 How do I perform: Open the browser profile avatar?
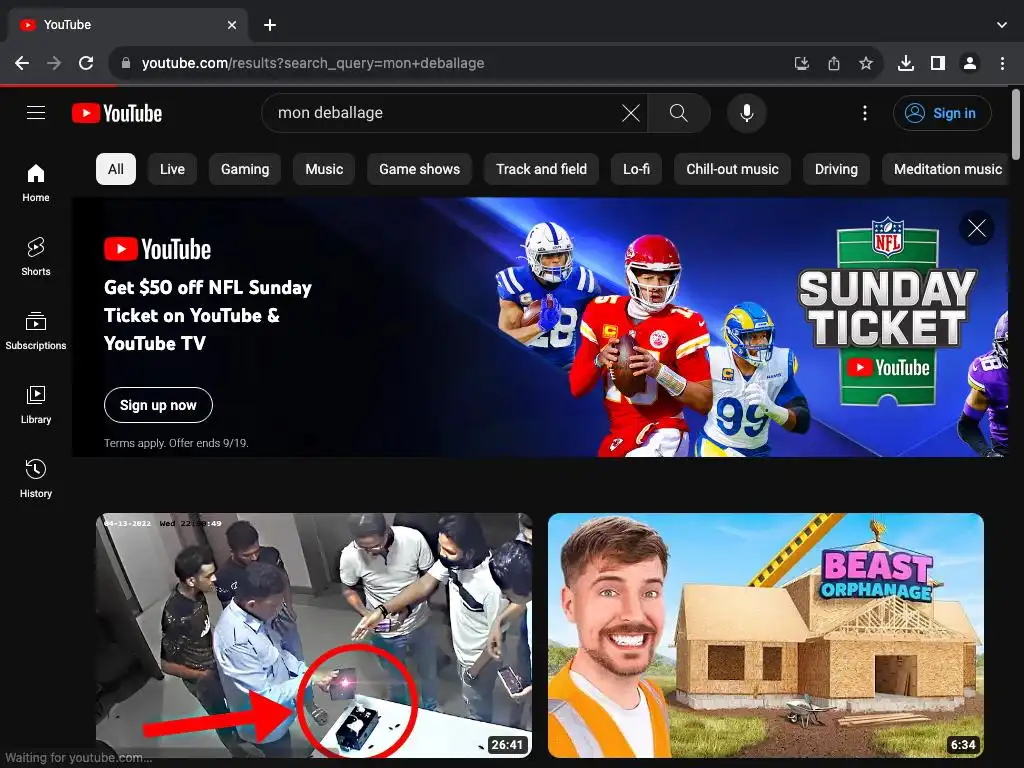pyautogui.click(x=970, y=63)
